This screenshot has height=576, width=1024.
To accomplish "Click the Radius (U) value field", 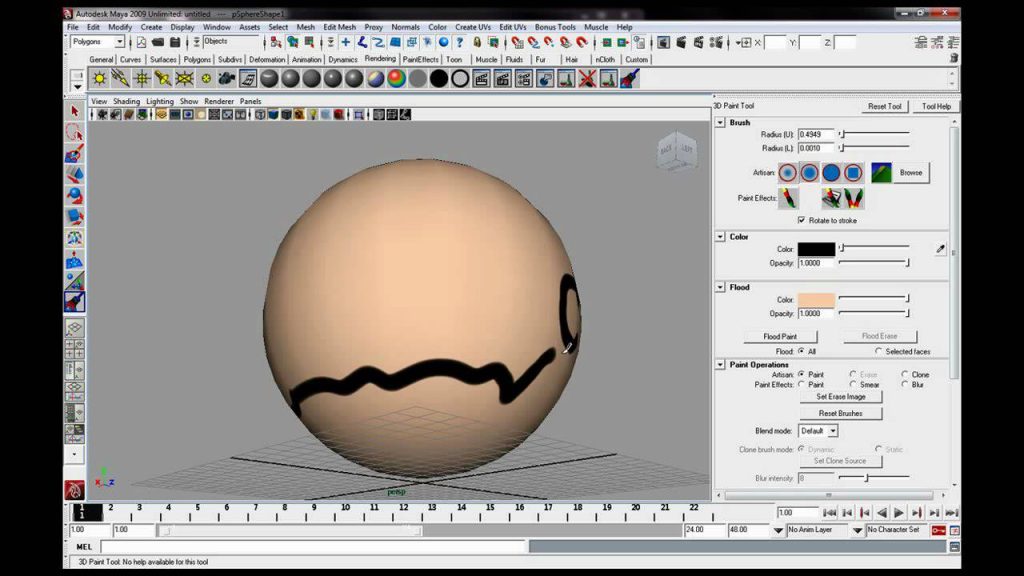I will (816, 135).
